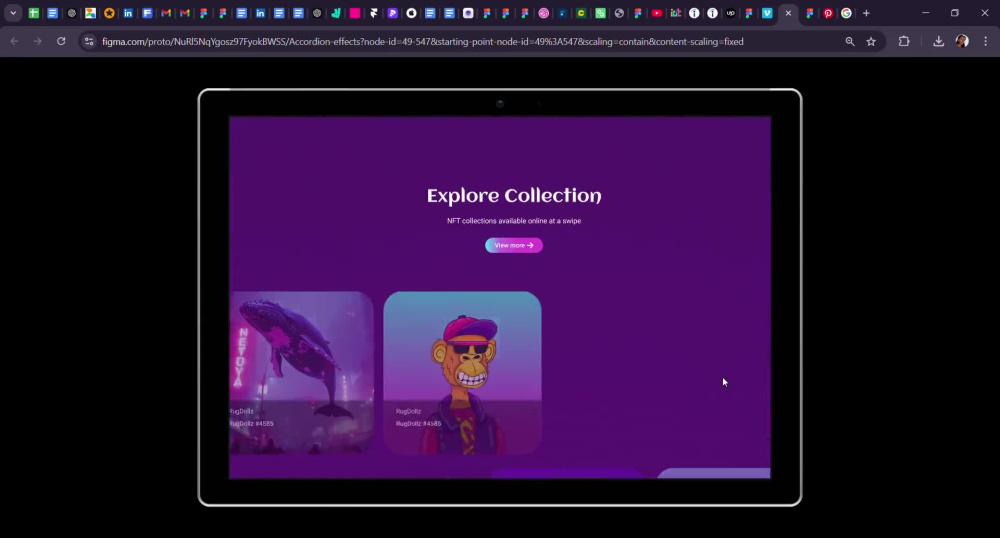Viewport: 1000px width, 538px height.
Task: Bookmark this page with the star
Action: (x=871, y=41)
